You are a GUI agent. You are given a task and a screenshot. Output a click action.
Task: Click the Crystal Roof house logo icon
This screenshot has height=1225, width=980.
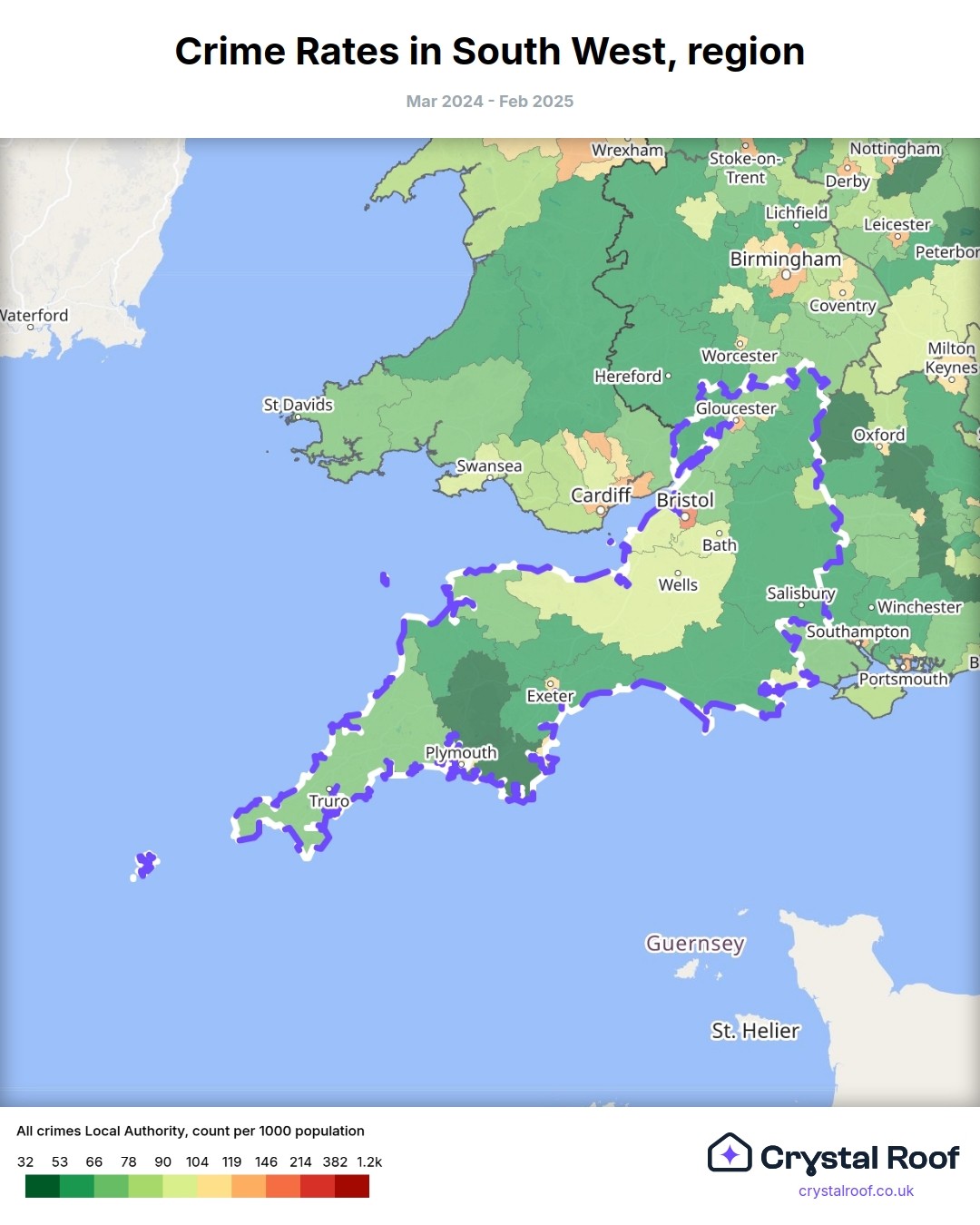click(x=730, y=1153)
